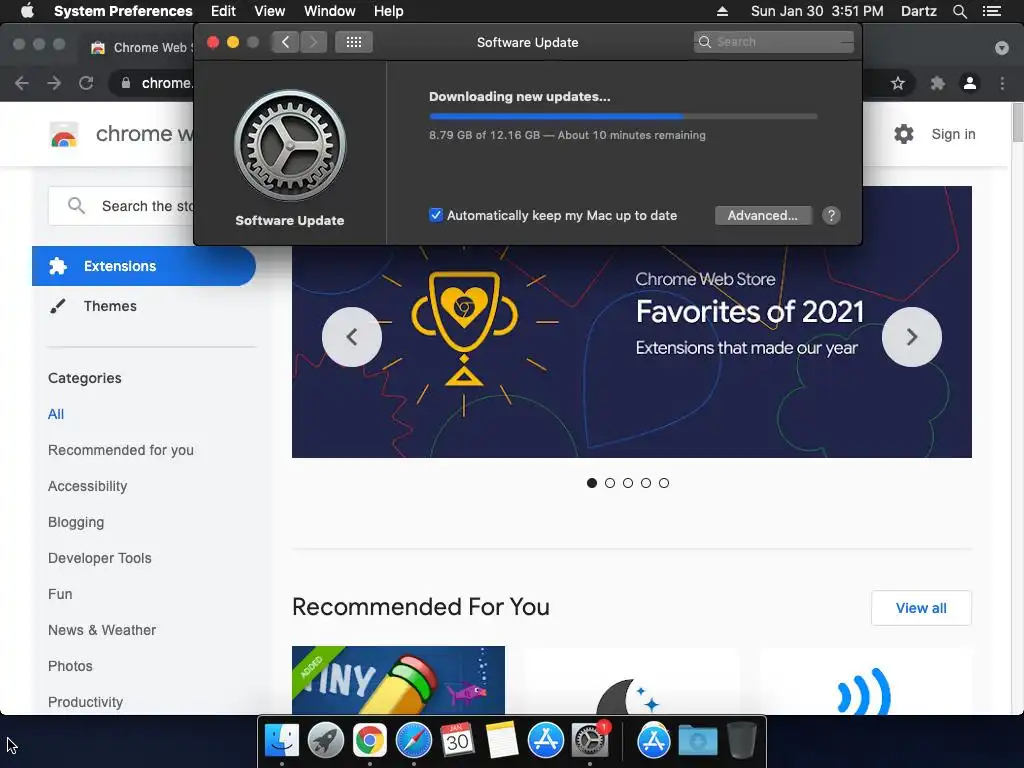Click the Software Update gear icon
The width and height of the screenshot is (1024, 768).
[290, 145]
